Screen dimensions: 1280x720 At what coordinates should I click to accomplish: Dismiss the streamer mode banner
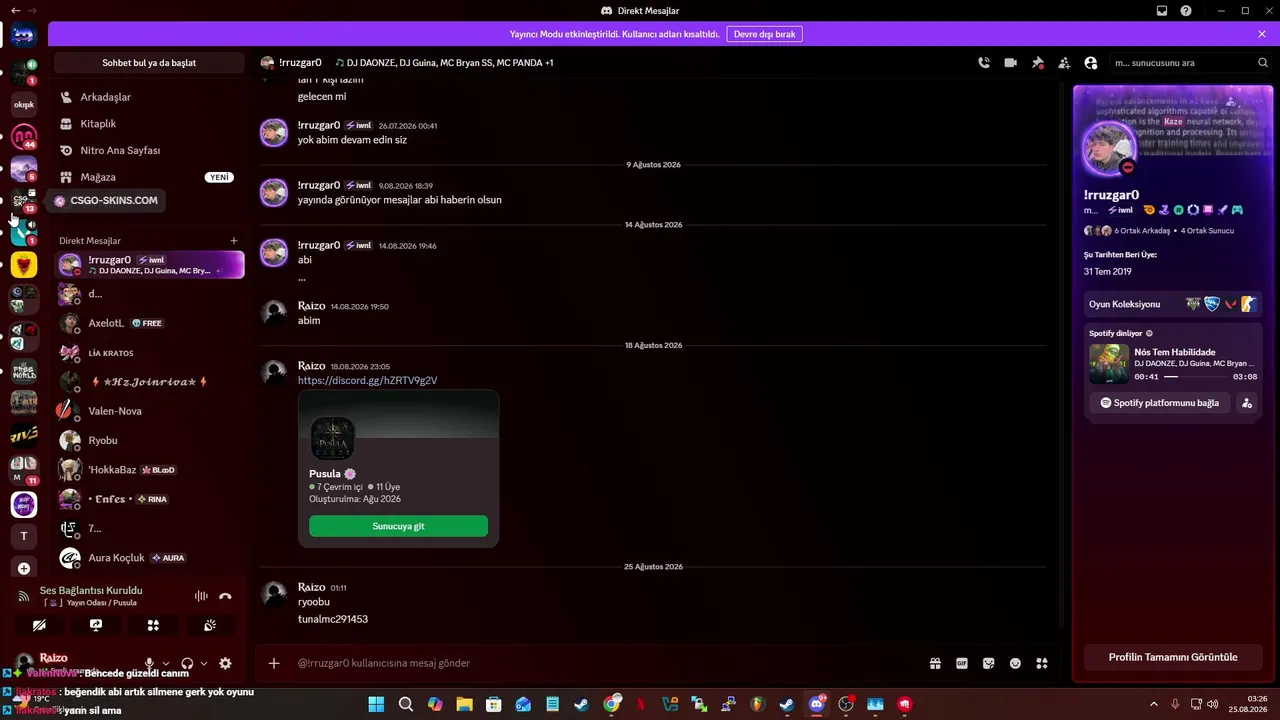pos(1262,34)
